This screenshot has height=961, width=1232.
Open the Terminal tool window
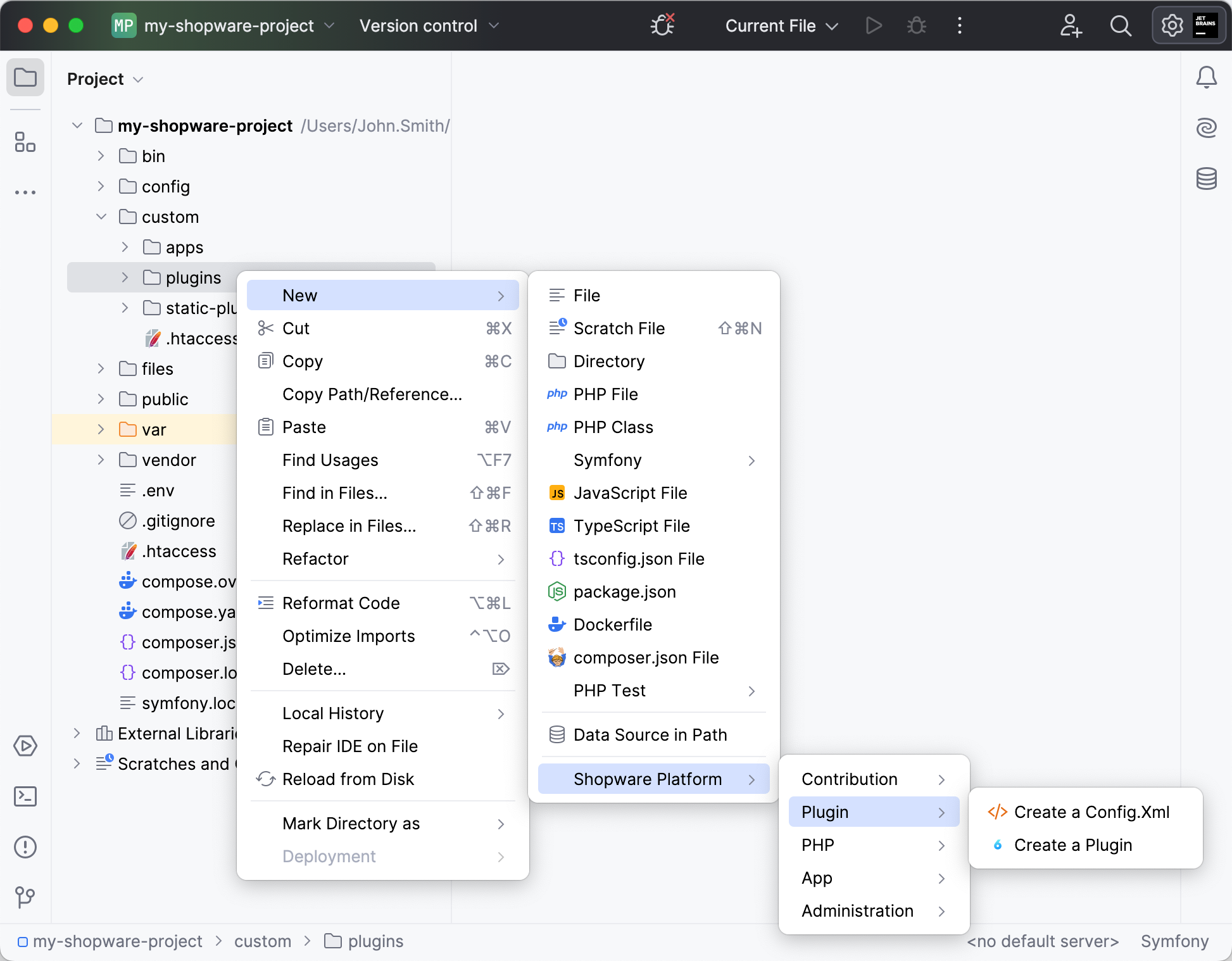point(25,796)
